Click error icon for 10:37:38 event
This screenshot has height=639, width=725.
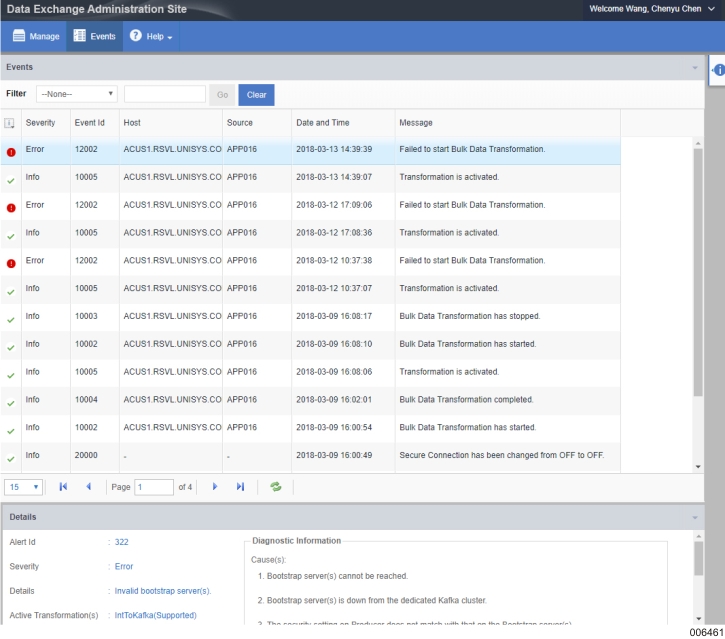(11, 264)
